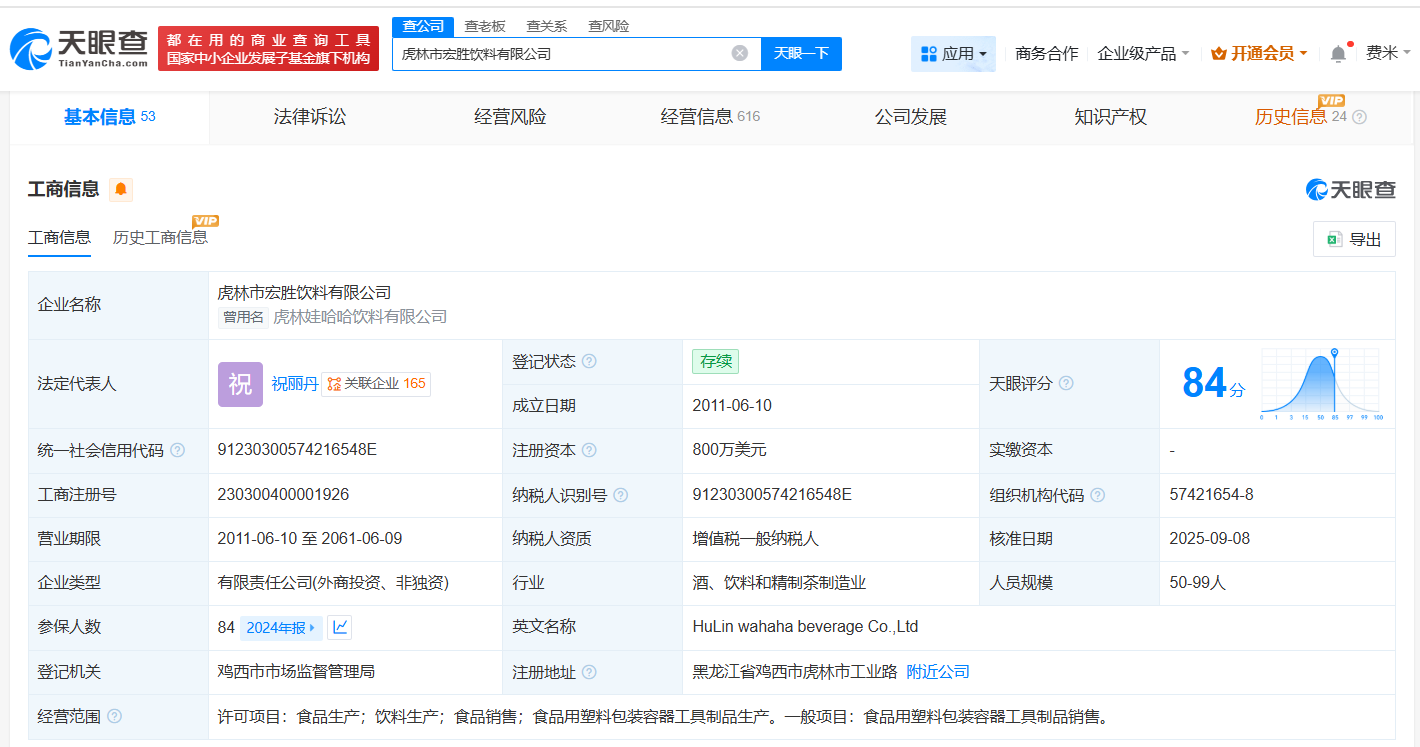Open the 应用 dropdown
Screen dimensions: 1420x747
pyautogui.click(x=953, y=52)
